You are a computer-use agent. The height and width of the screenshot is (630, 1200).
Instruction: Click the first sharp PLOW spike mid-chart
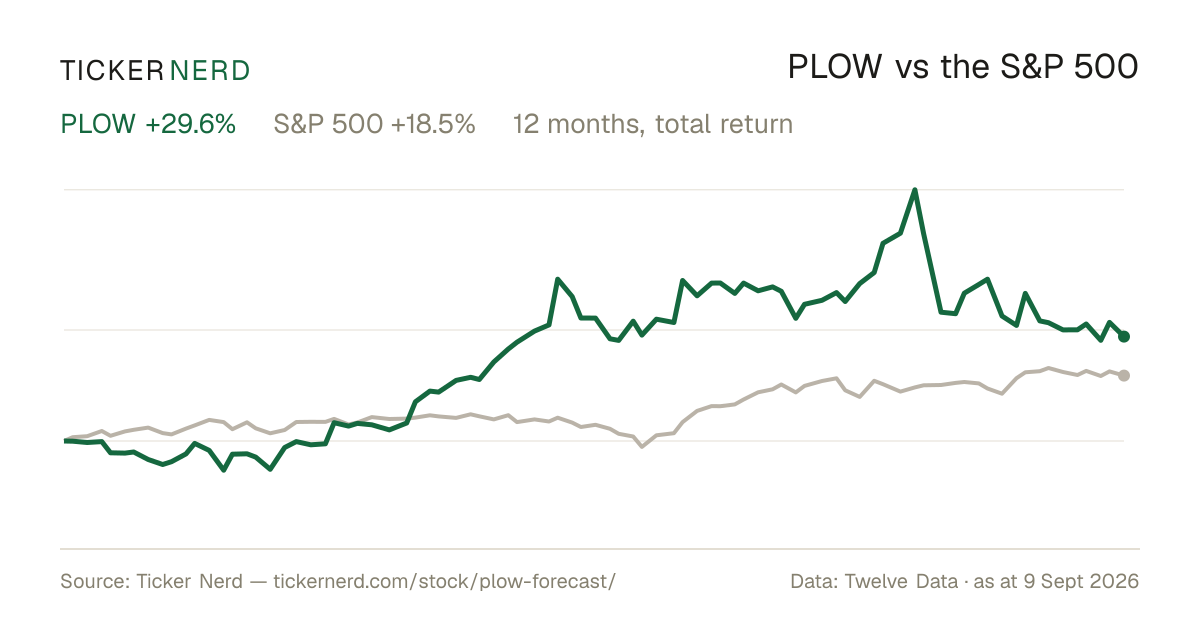coord(557,279)
